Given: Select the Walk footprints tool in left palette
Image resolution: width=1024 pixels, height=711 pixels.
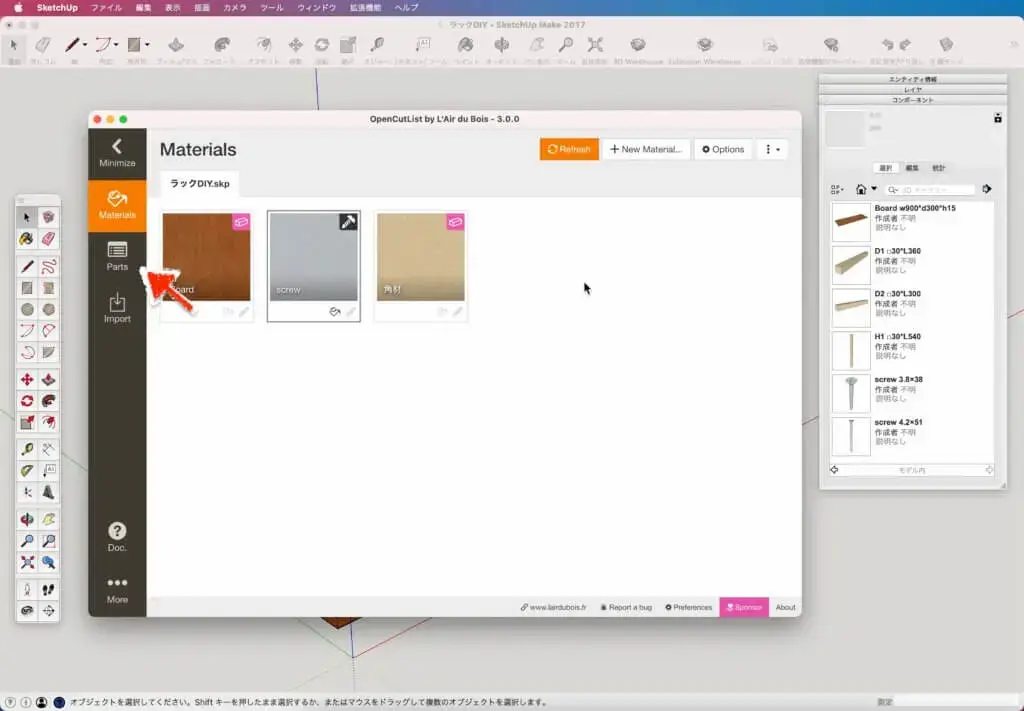Looking at the screenshot, I should coord(48,590).
